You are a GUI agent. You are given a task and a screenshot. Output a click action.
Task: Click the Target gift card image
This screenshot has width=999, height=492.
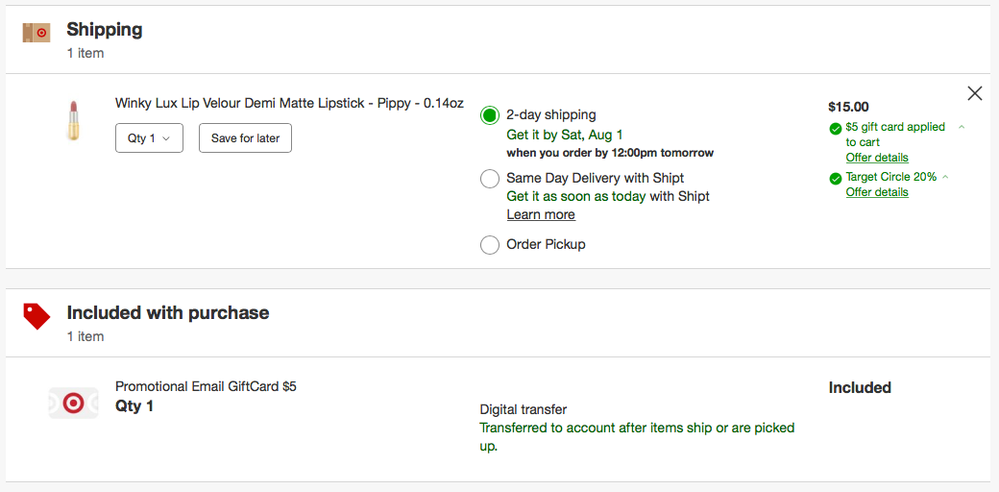pyautogui.click(x=73, y=402)
